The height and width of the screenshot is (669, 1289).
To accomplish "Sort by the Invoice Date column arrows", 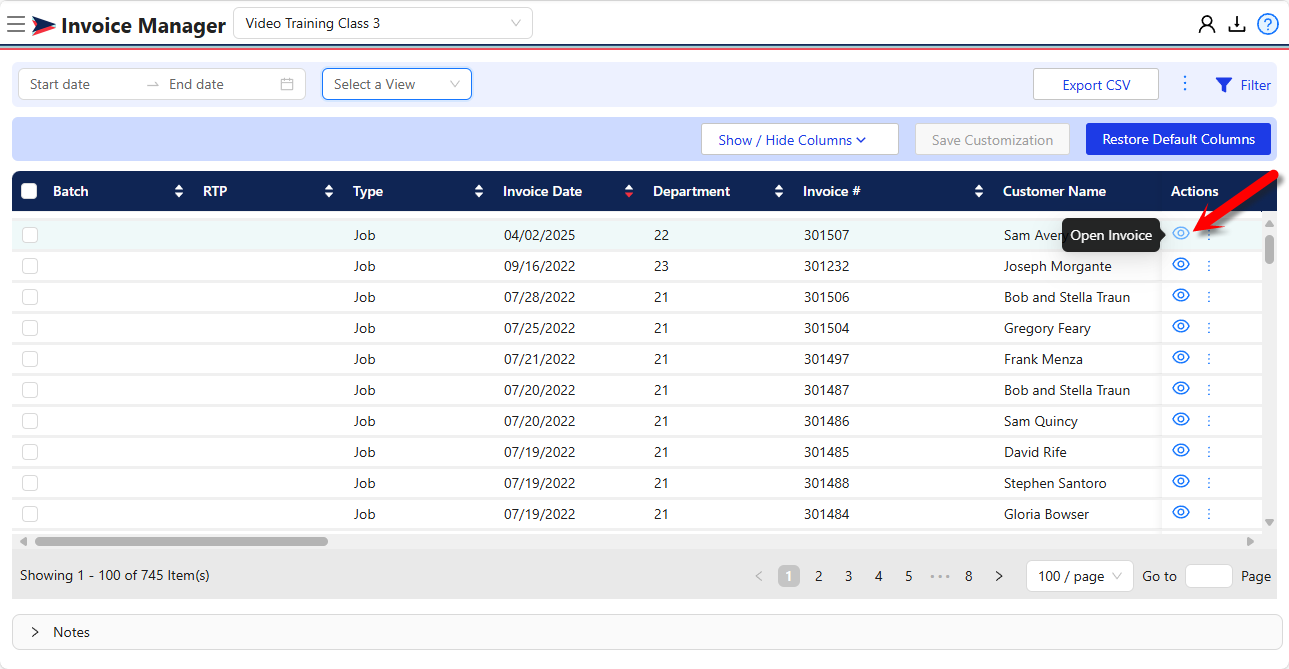I will click(x=629, y=191).
